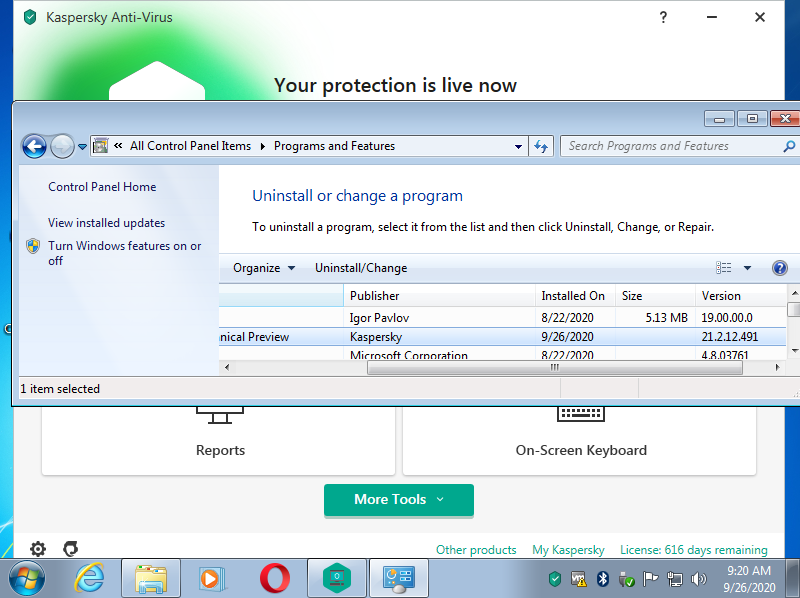Click Programs and Features breadcrumb
The image size is (800, 598).
pos(334,146)
